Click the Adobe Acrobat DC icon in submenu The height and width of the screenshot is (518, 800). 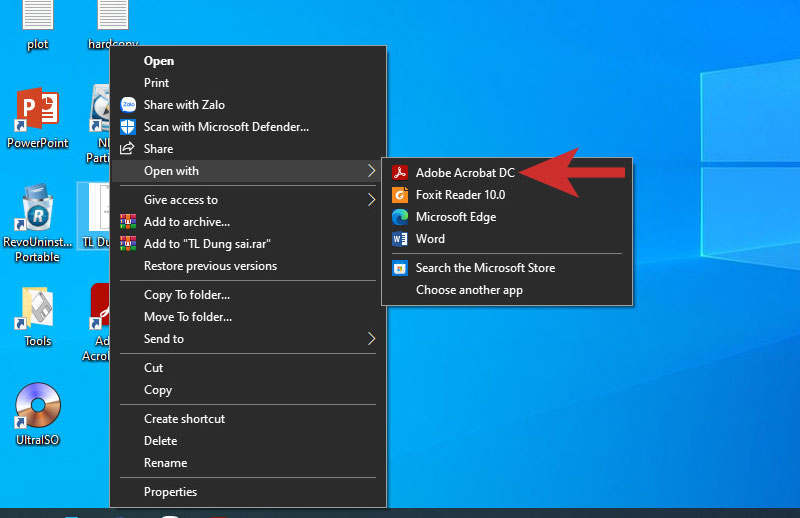coord(400,173)
